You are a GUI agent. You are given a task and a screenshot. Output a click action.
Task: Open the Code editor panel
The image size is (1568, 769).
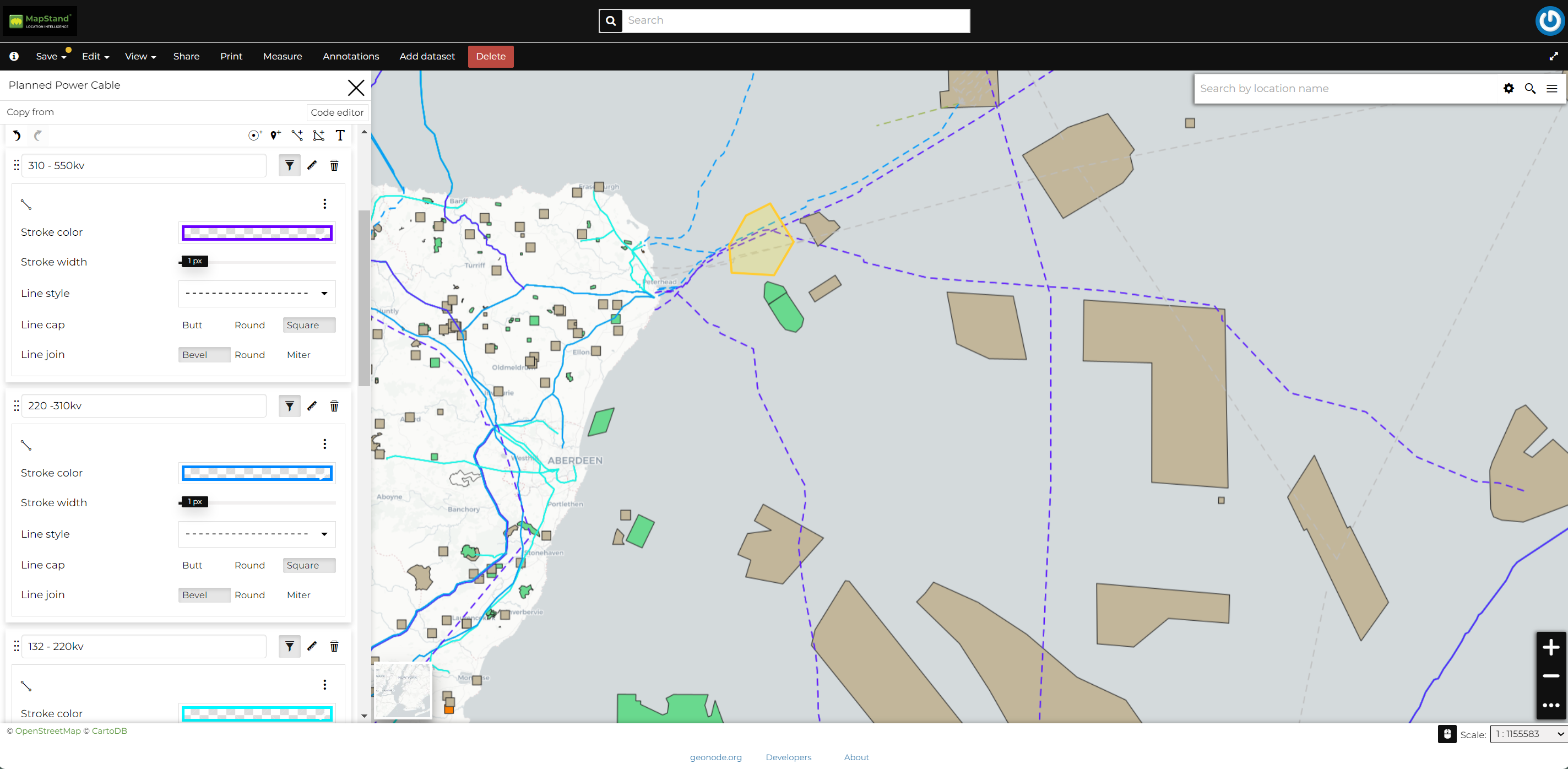click(336, 111)
